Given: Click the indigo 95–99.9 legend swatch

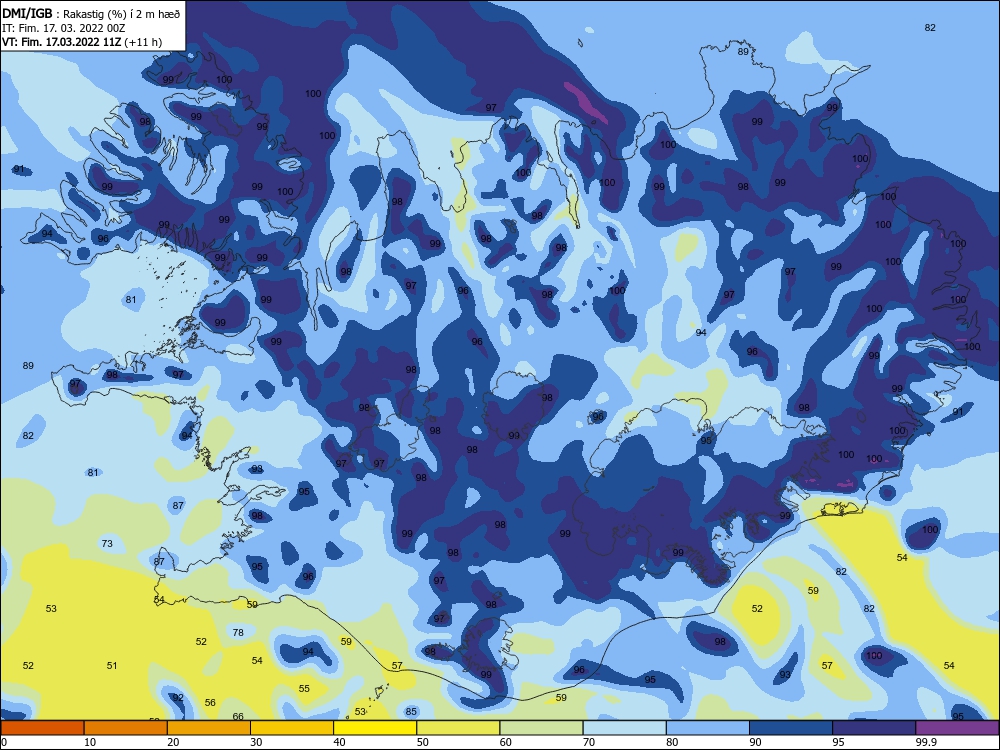Looking at the screenshot, I should (874, 728).
